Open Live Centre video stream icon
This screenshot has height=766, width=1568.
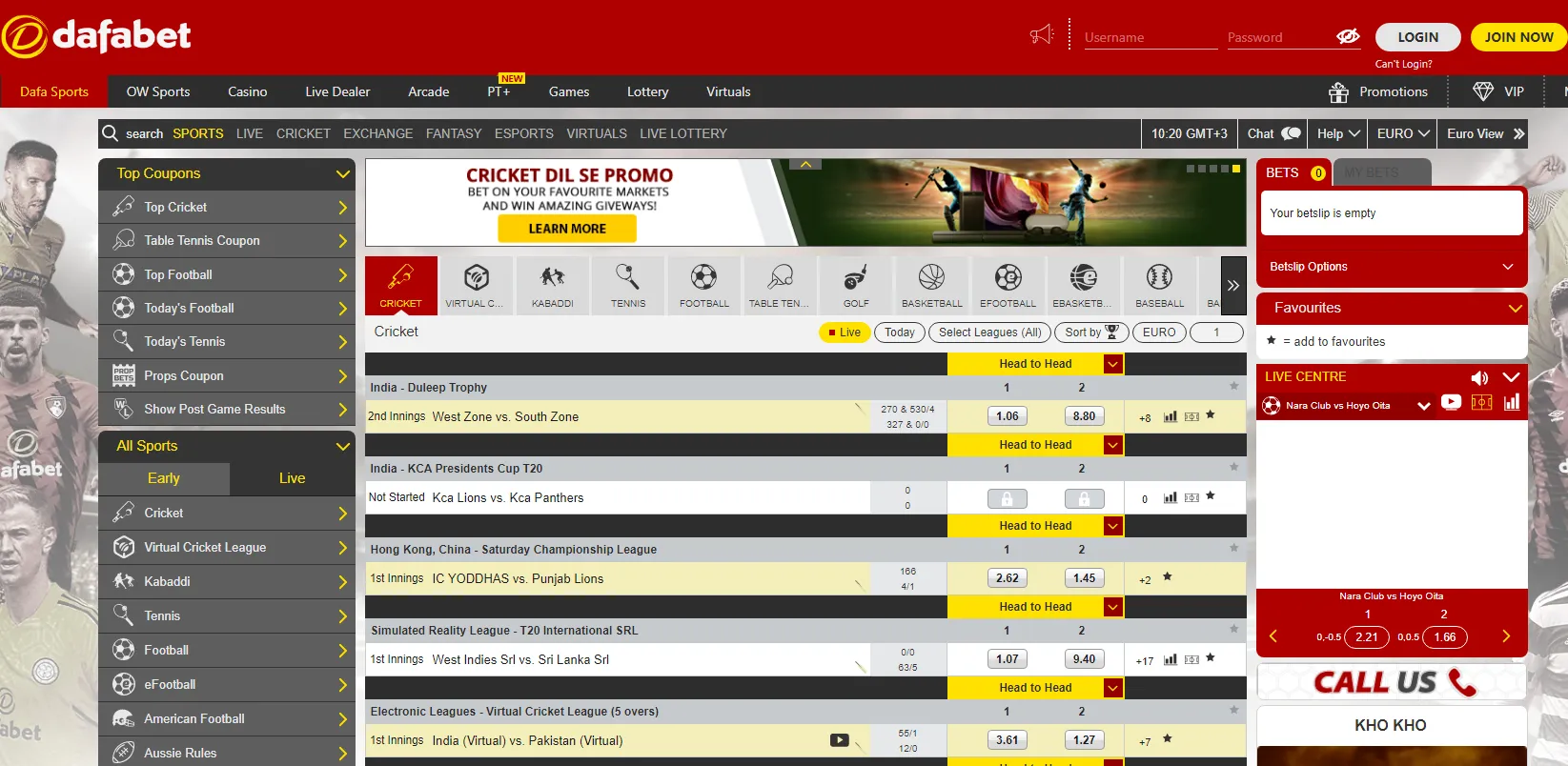(x=1451, y=402)
